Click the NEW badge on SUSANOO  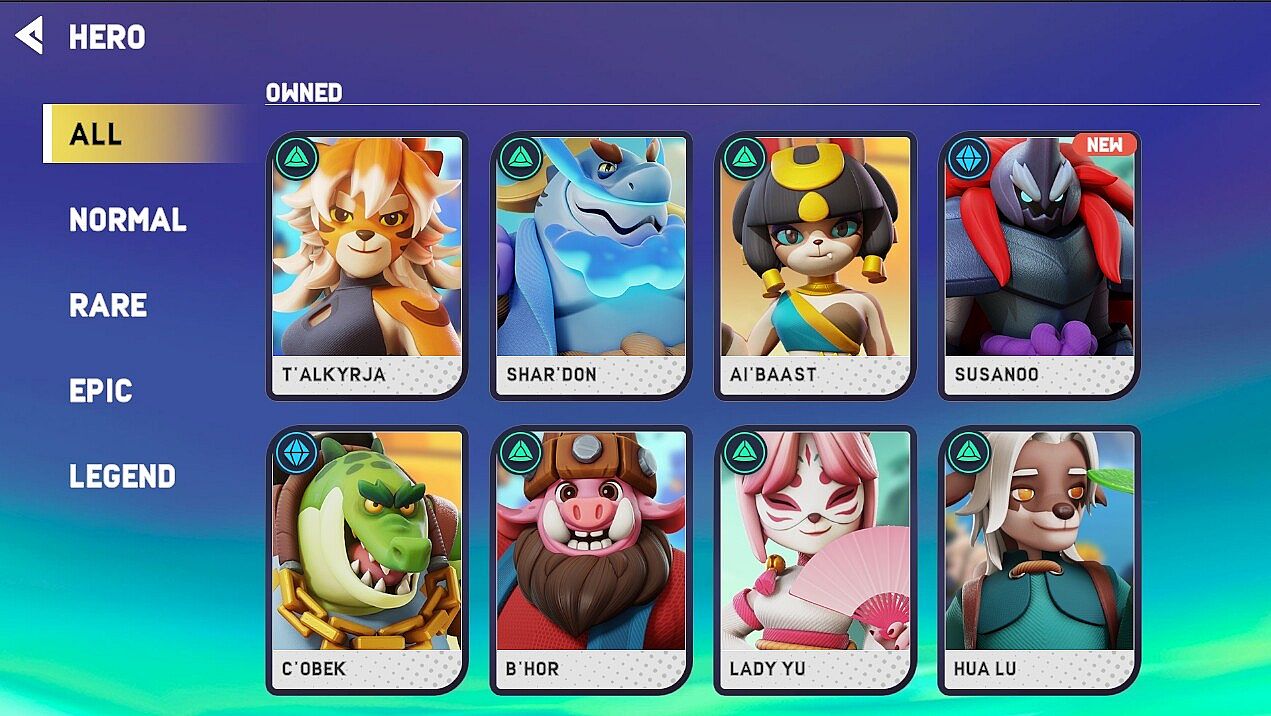coord(1104,145)
